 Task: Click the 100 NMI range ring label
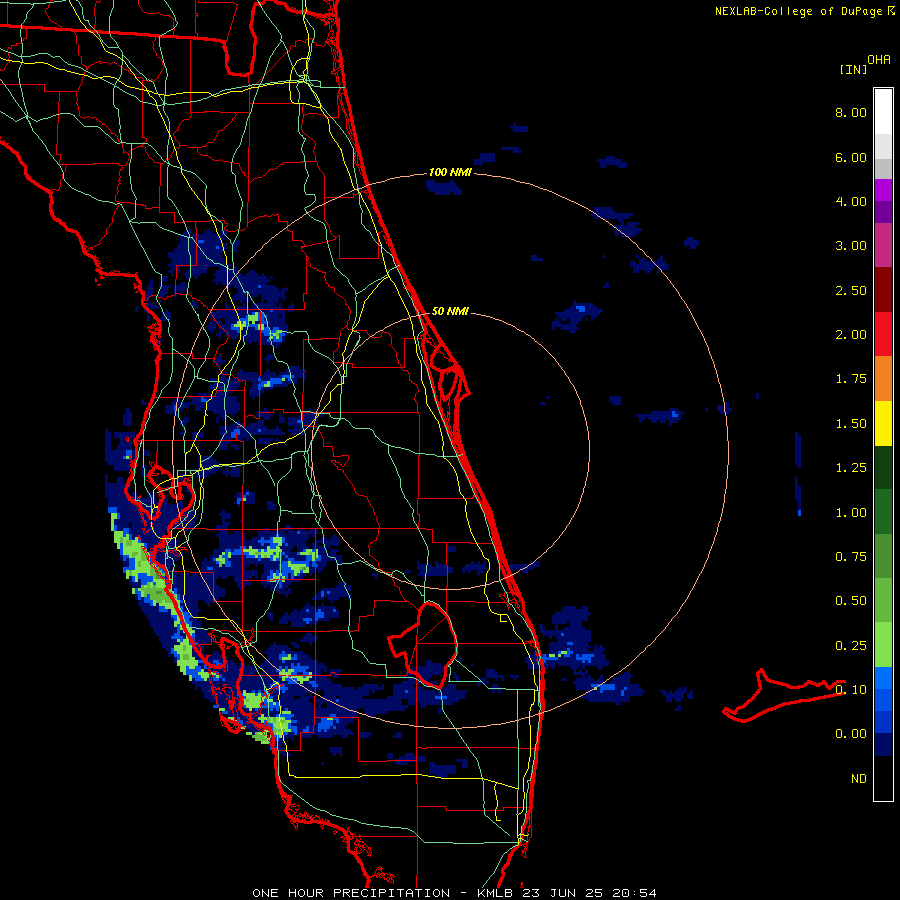[450, 172]
